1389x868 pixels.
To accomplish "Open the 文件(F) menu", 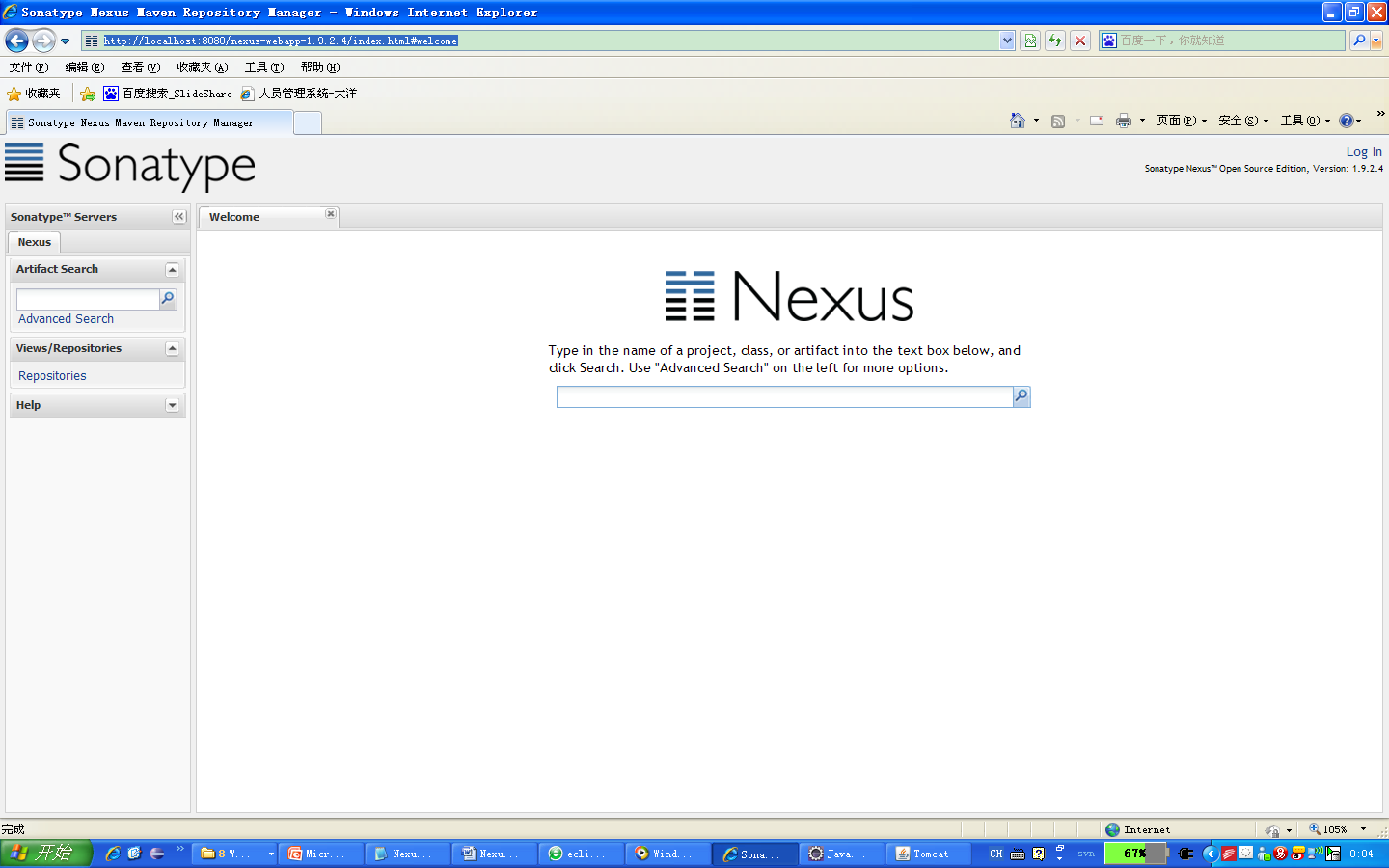I will pos(29,68).
